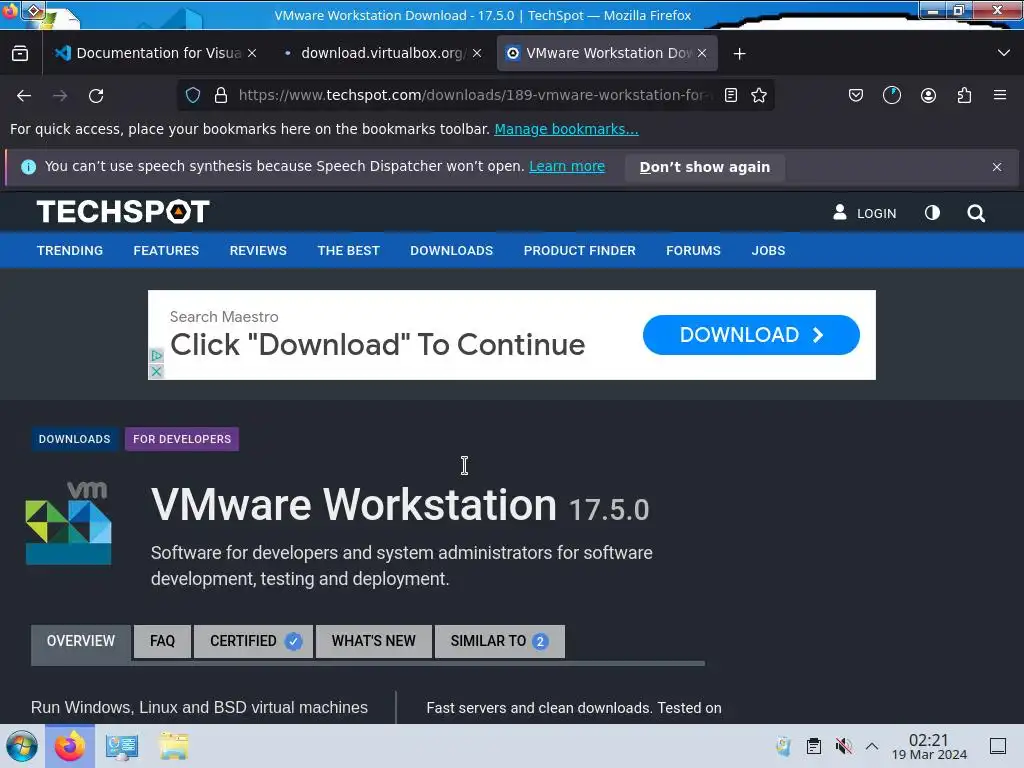Open the FORUMS menu item
This screenshot has height=768, width=1024.
[693, 251]
